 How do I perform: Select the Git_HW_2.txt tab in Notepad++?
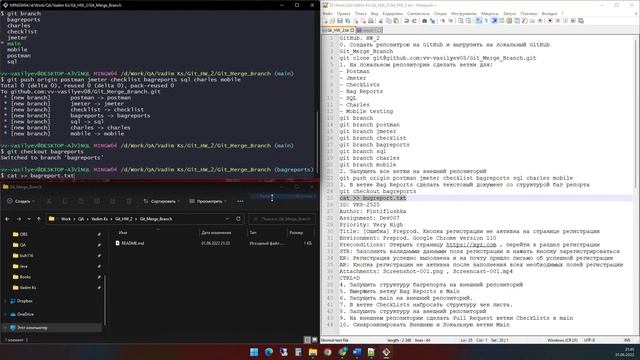(338, 30)
